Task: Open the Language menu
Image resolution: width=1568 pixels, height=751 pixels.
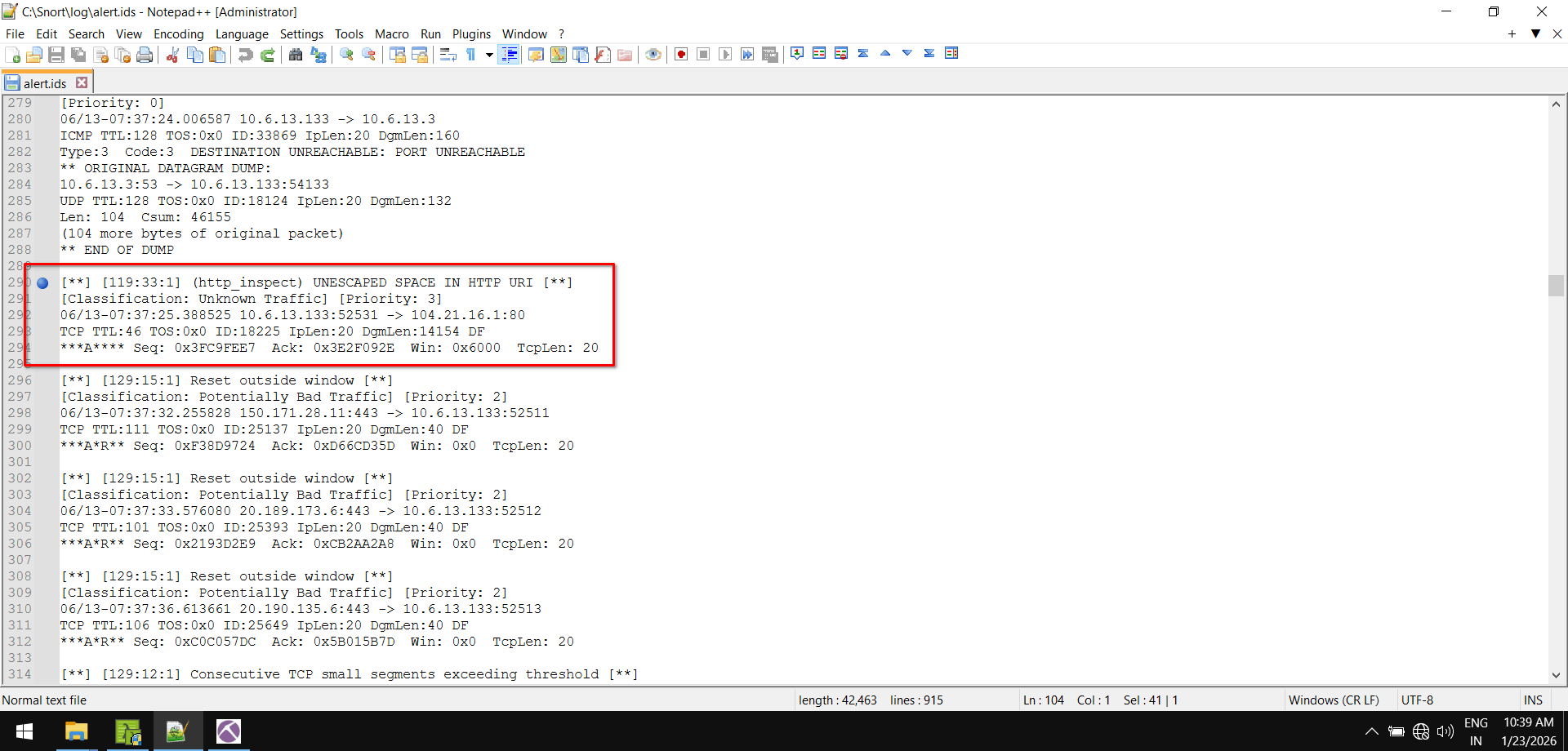Action: coord(242,33)
